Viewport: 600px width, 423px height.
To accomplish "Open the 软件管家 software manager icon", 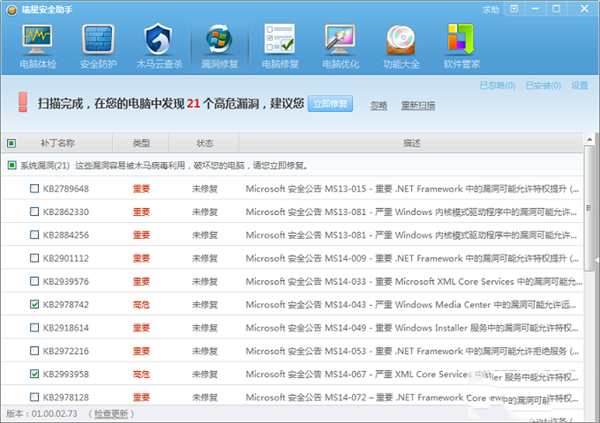I will click(460, 46).
